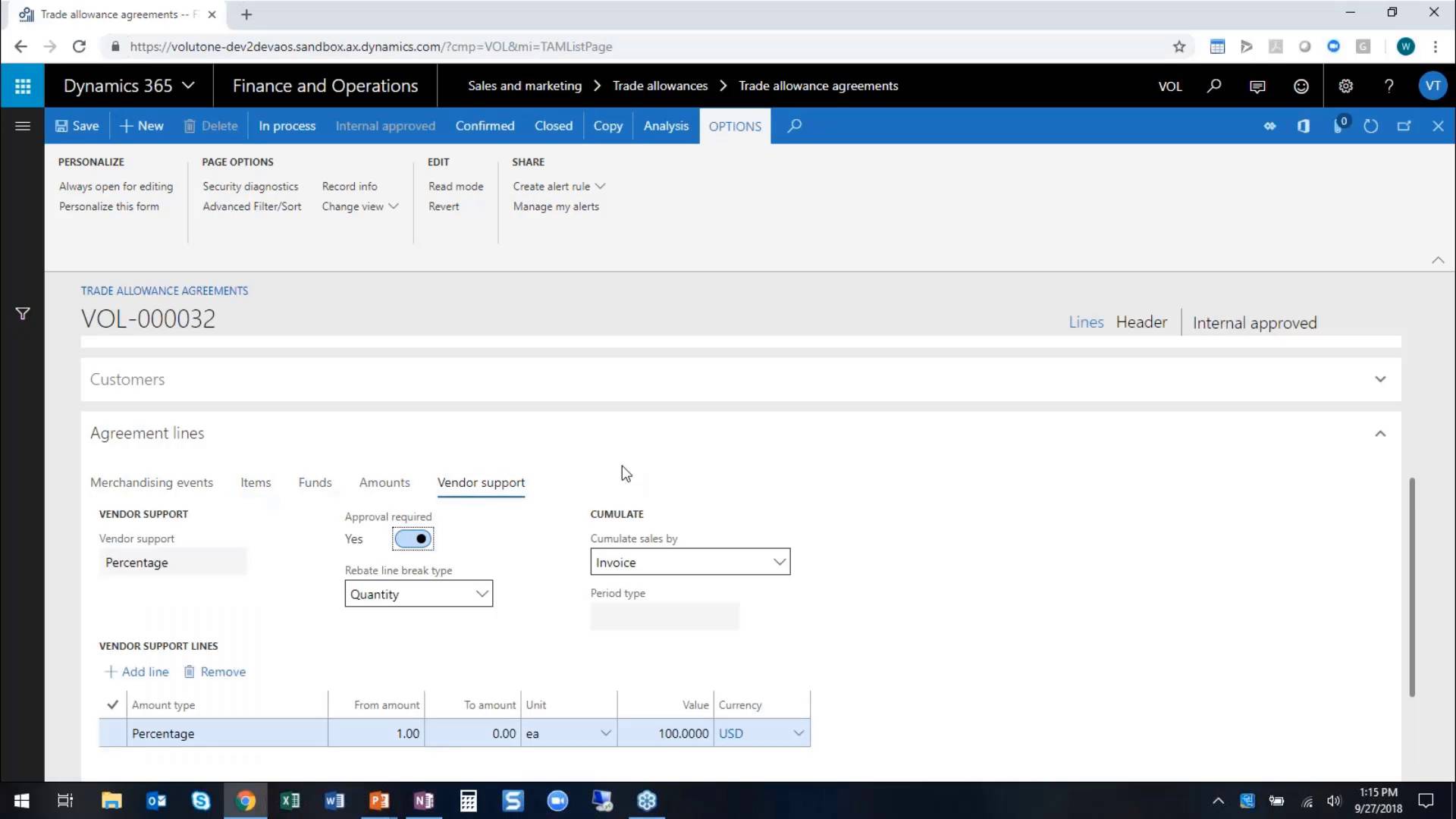The image size is (1456, 819).
Task: Switch to the Merchandising events tab
Action: [152, 482]
